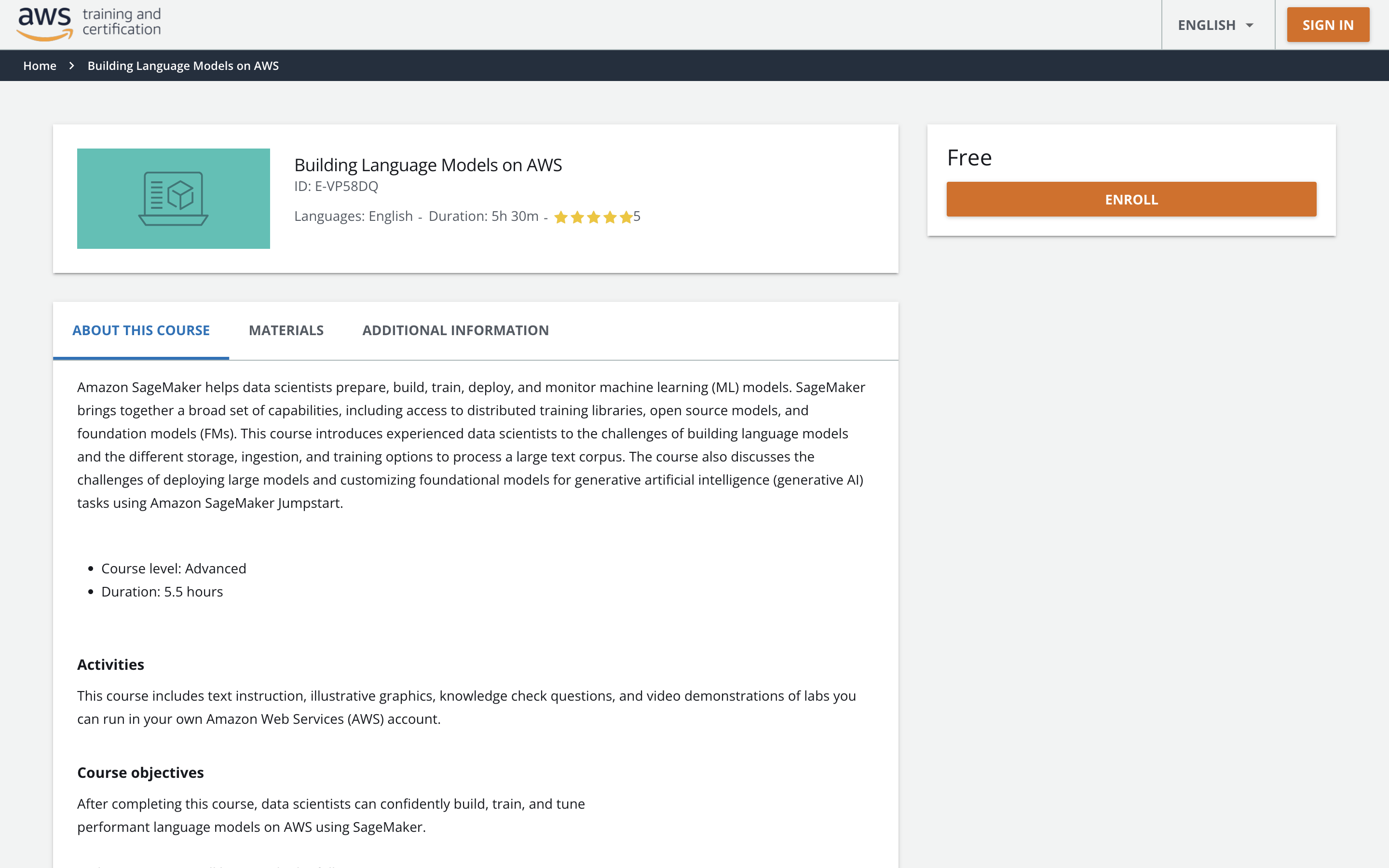Click the training and certification header text
1389x868 pixels.
[122, 22]
